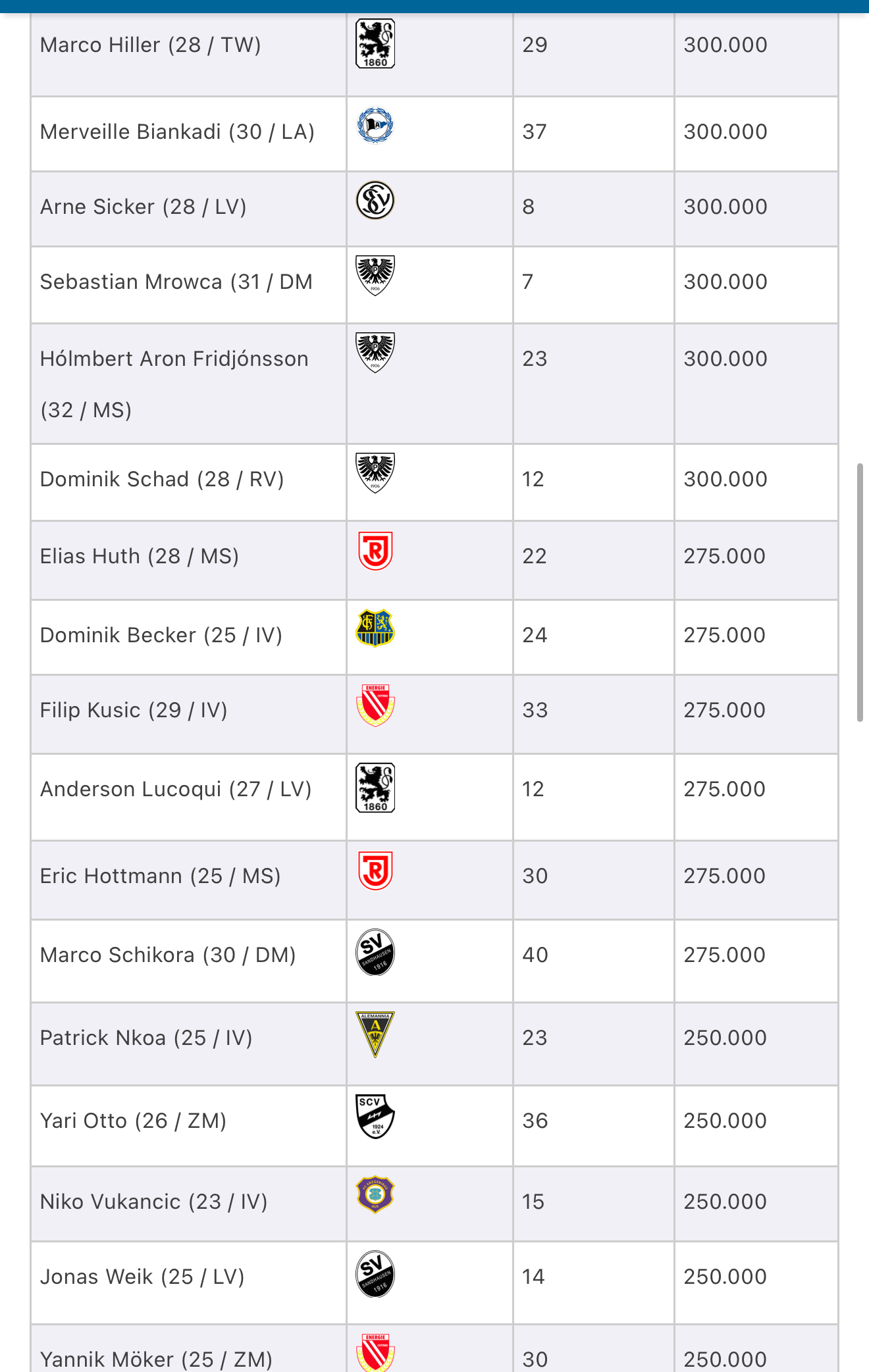Viewport: 869px width, 1372px height.
Task: Tap the Jahn Regensburg crest beside Elias Huth
Action: (375, 551)
